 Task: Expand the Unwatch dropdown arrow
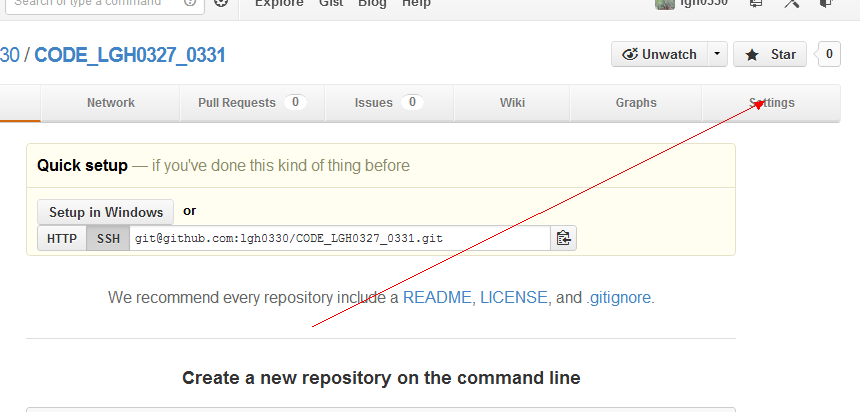click(x=717, y=54)
